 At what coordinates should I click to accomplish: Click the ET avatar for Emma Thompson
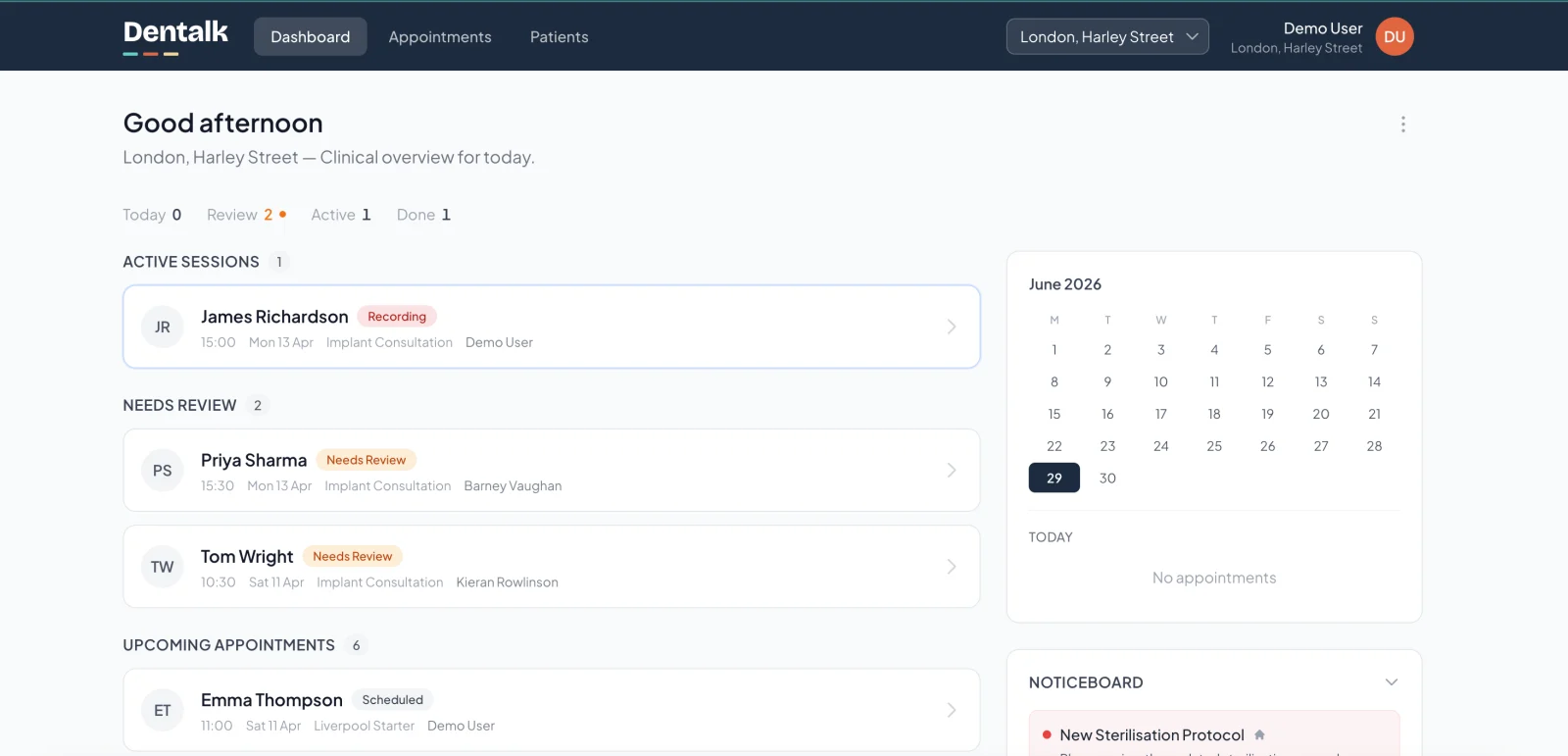click(x=163, y=710)
